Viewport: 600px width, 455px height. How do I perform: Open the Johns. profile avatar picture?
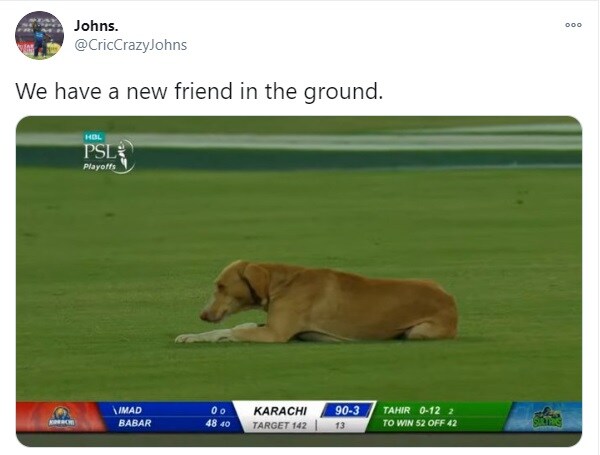pyautogui.click(x=39, y=35)
